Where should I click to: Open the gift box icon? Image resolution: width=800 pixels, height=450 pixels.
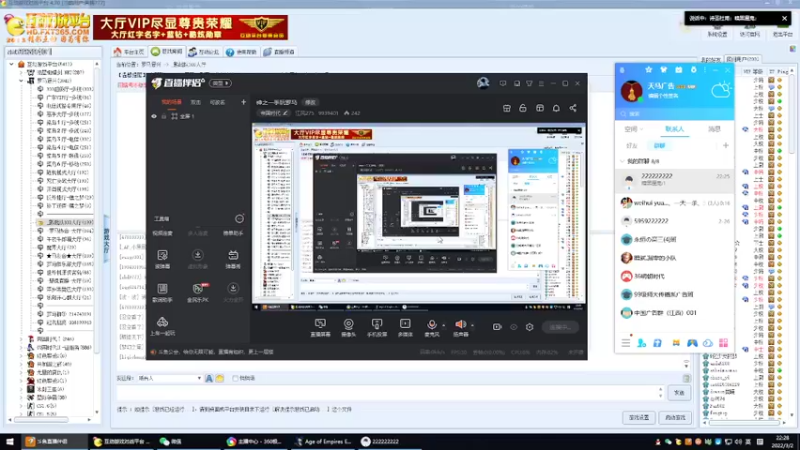click(540, 108)
